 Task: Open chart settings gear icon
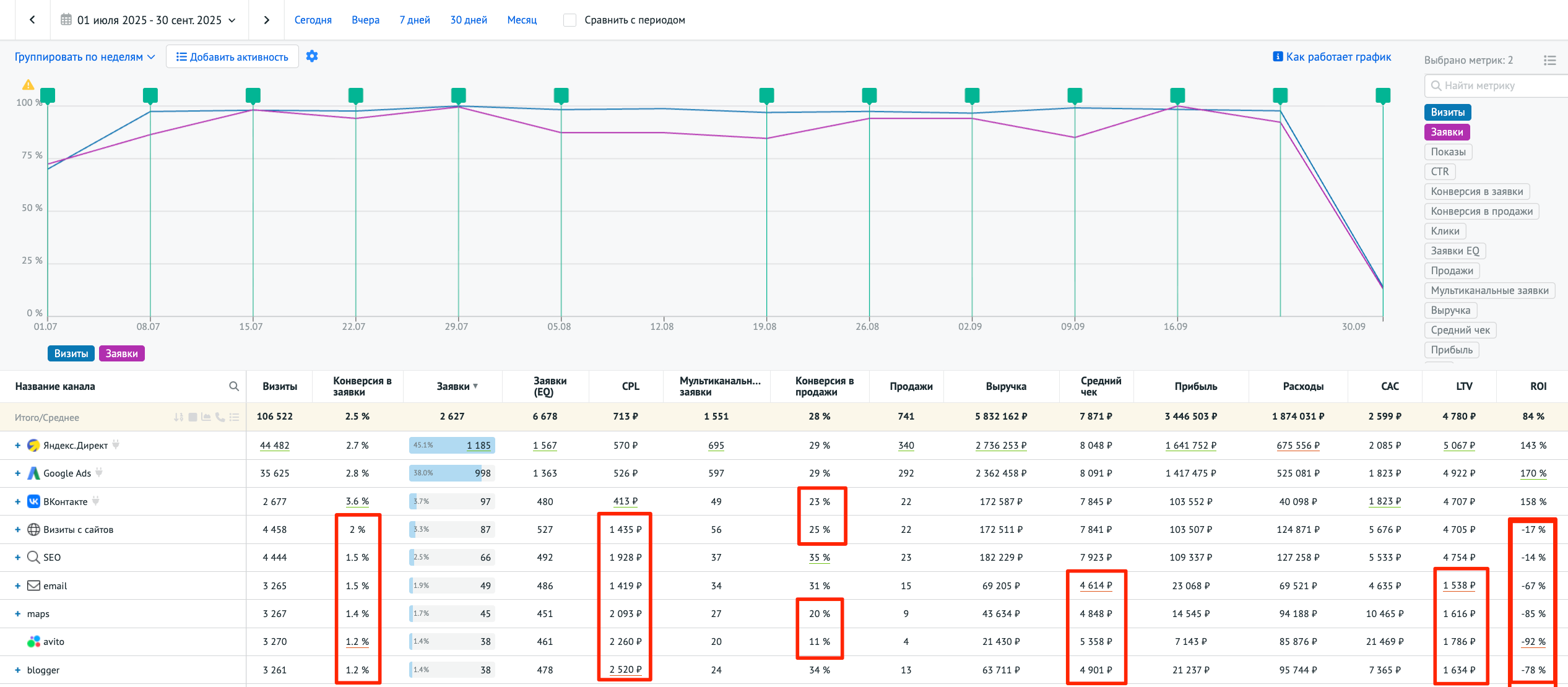312,56
